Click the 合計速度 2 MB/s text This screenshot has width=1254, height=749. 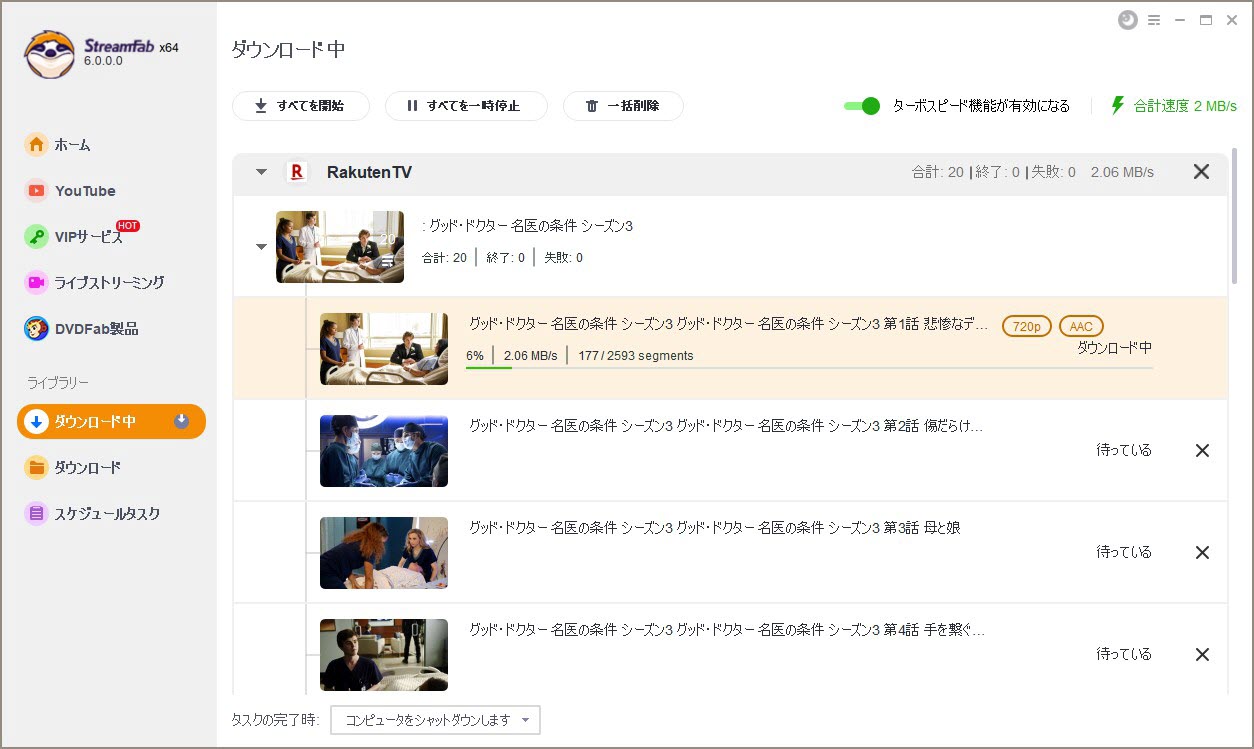point(1185,106)
